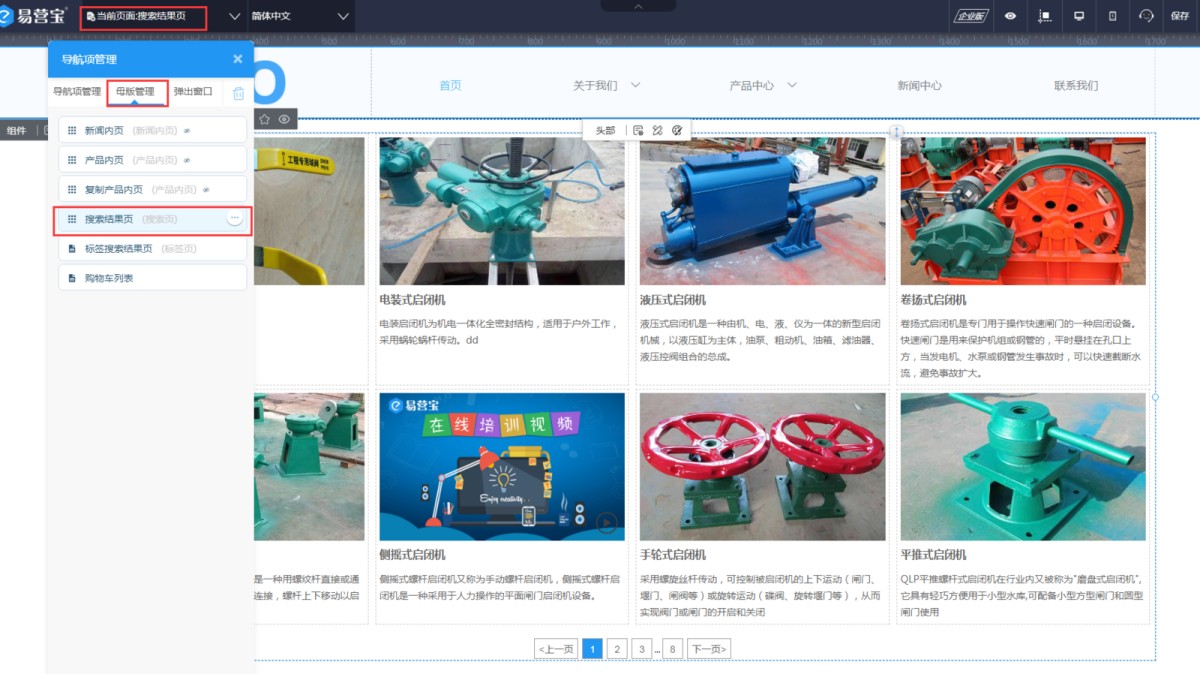Image resolution: width=1200 pixels, height=674 pixels.
Task: Click grid handle icon of 新闻内页
Action: [x=72, y=130]
